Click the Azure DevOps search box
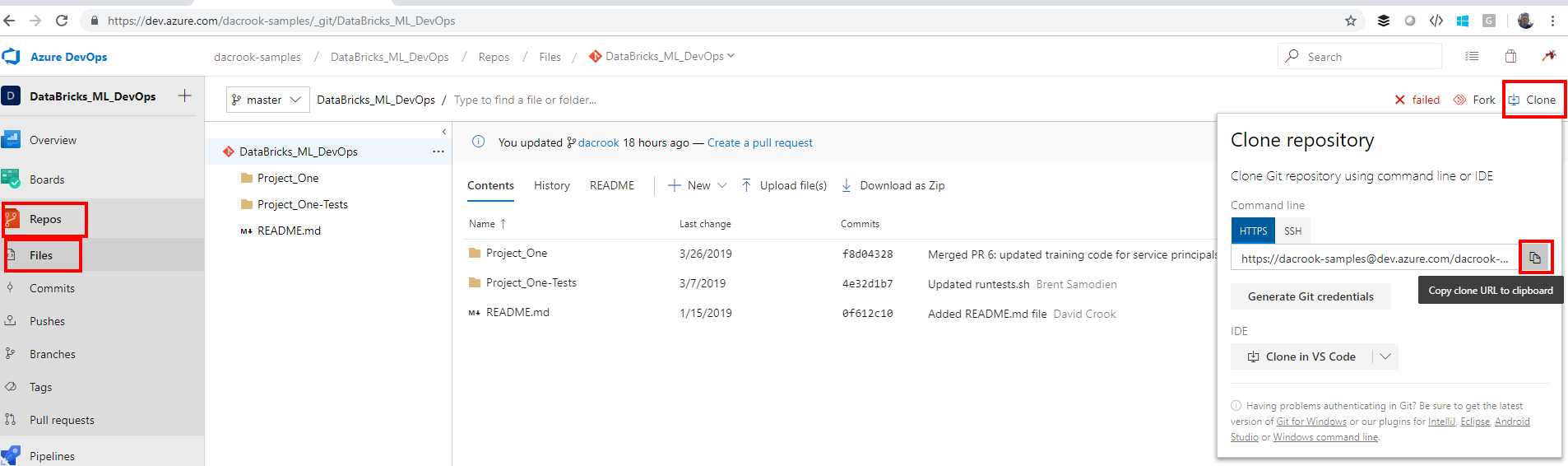 [1360, 56]
